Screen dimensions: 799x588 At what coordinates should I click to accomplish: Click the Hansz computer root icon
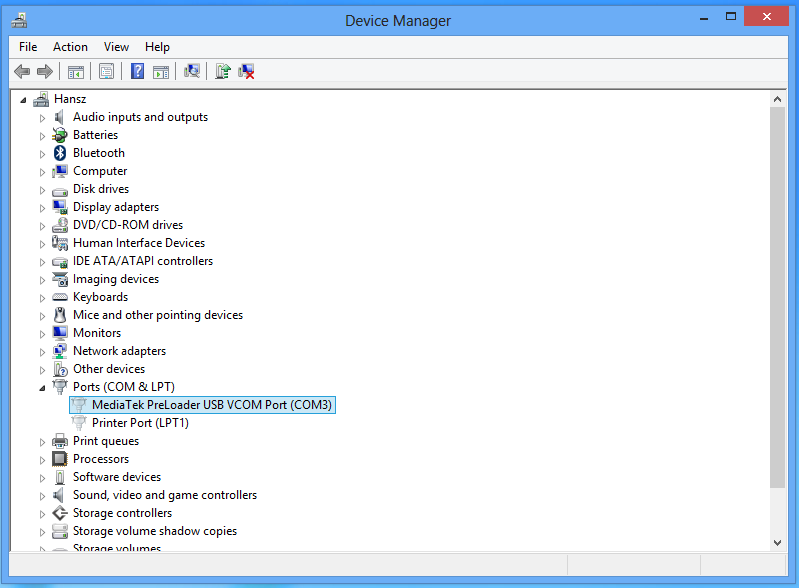41,99
